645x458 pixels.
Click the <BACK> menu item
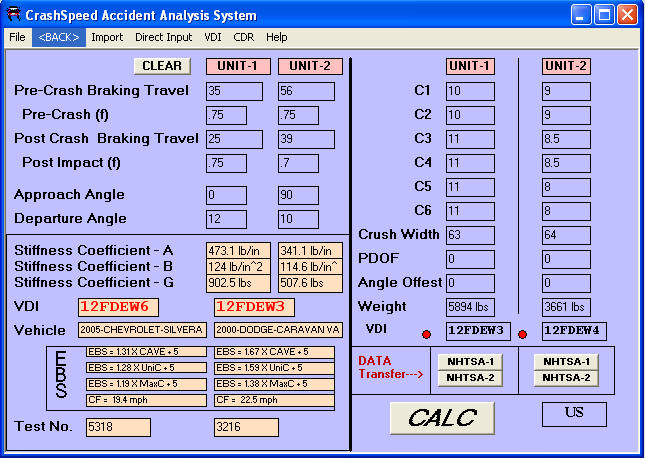tap(58, 37)
